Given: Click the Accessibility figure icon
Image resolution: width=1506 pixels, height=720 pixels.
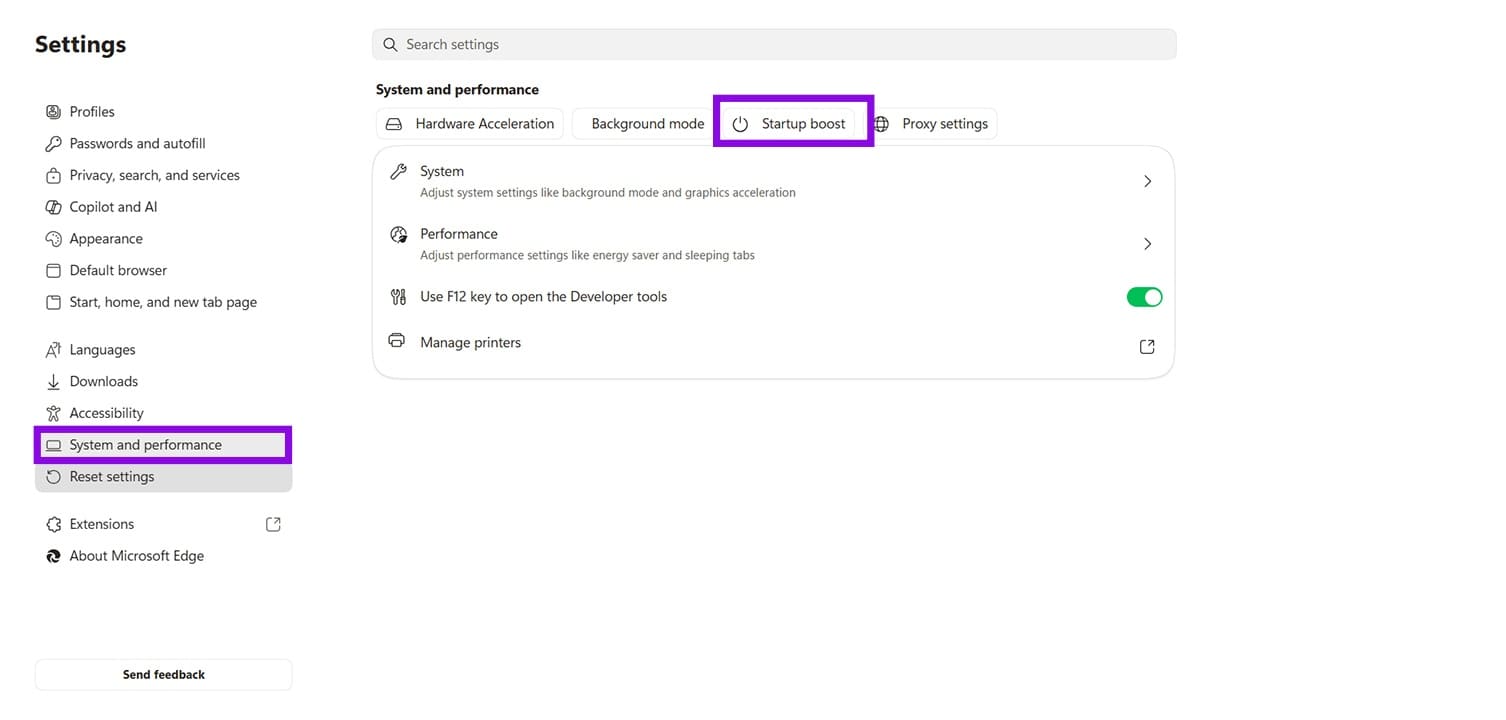Looking at the screenshot, I should click(x=54, y=413).
